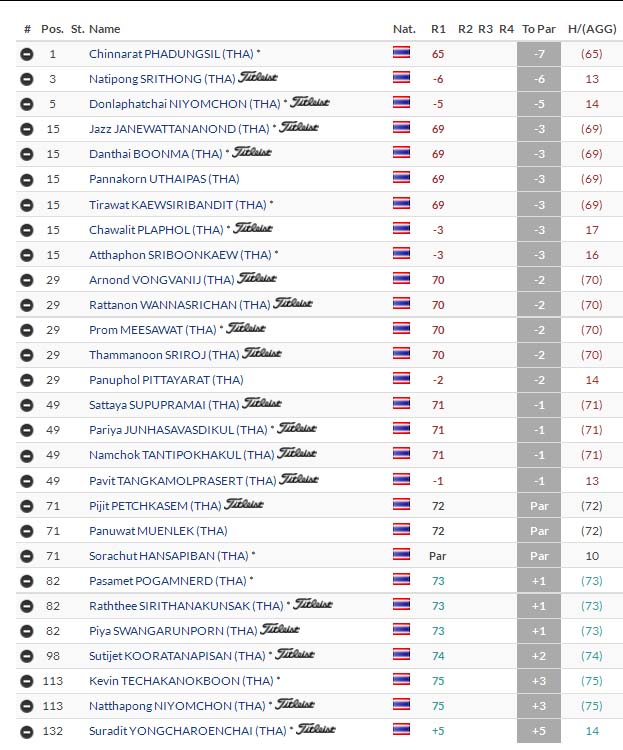Viewport: 623px width, 750px height.
Task: Click R1 score 73 for Pasamet POGAMNERD
Action: [437, 580]
